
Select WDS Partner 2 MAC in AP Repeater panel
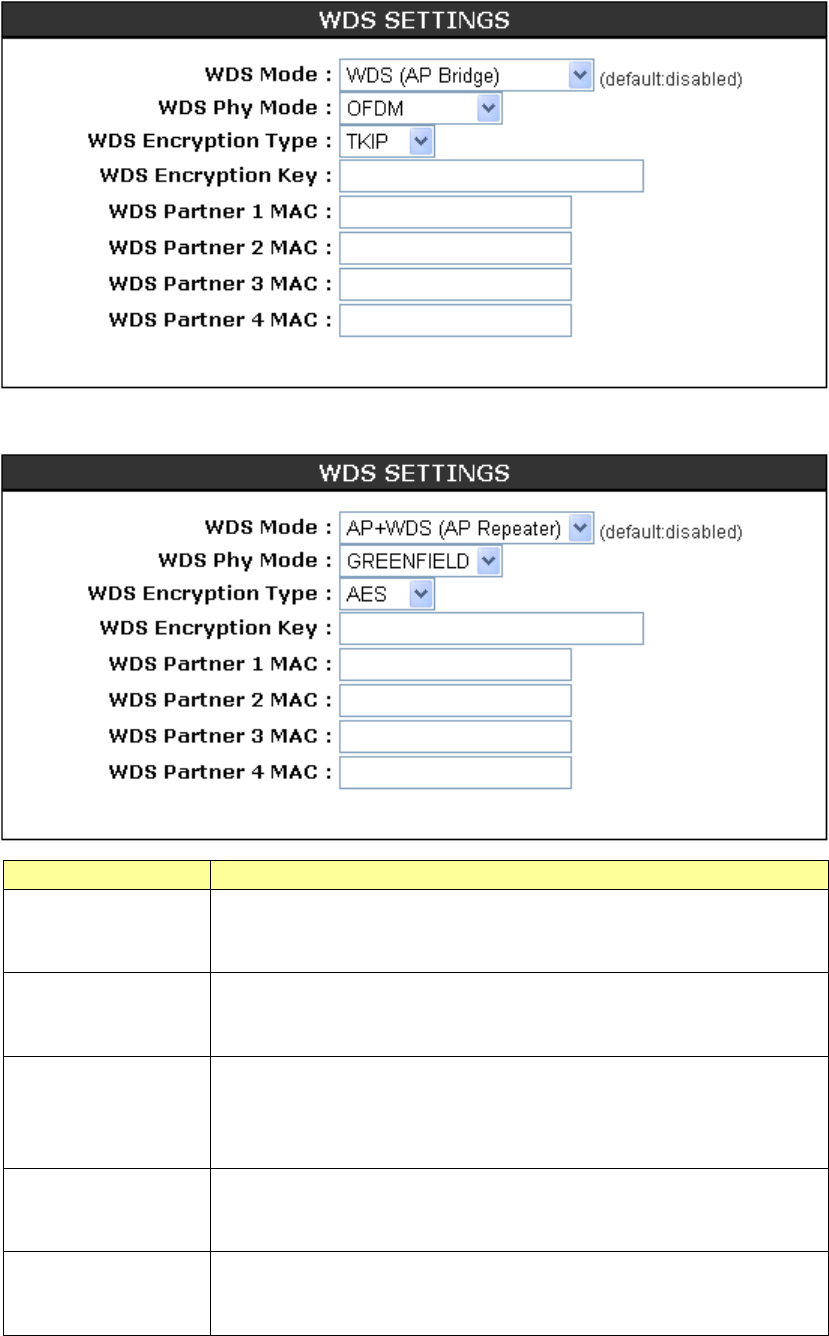pos(455,700)
